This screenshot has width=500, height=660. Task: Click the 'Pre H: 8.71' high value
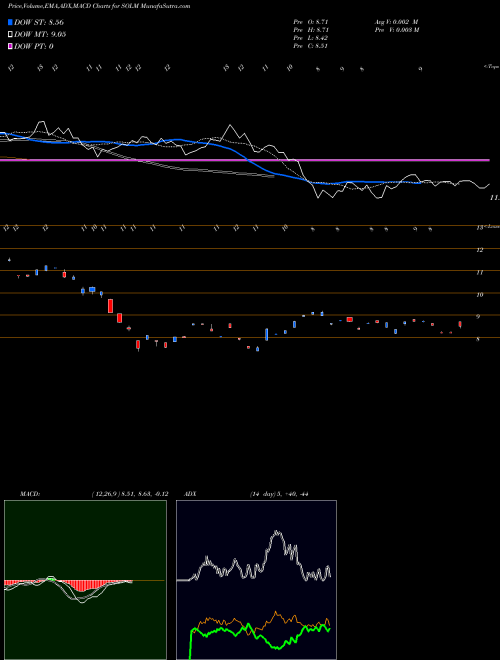pyautogui.click(x=311, y=30)
